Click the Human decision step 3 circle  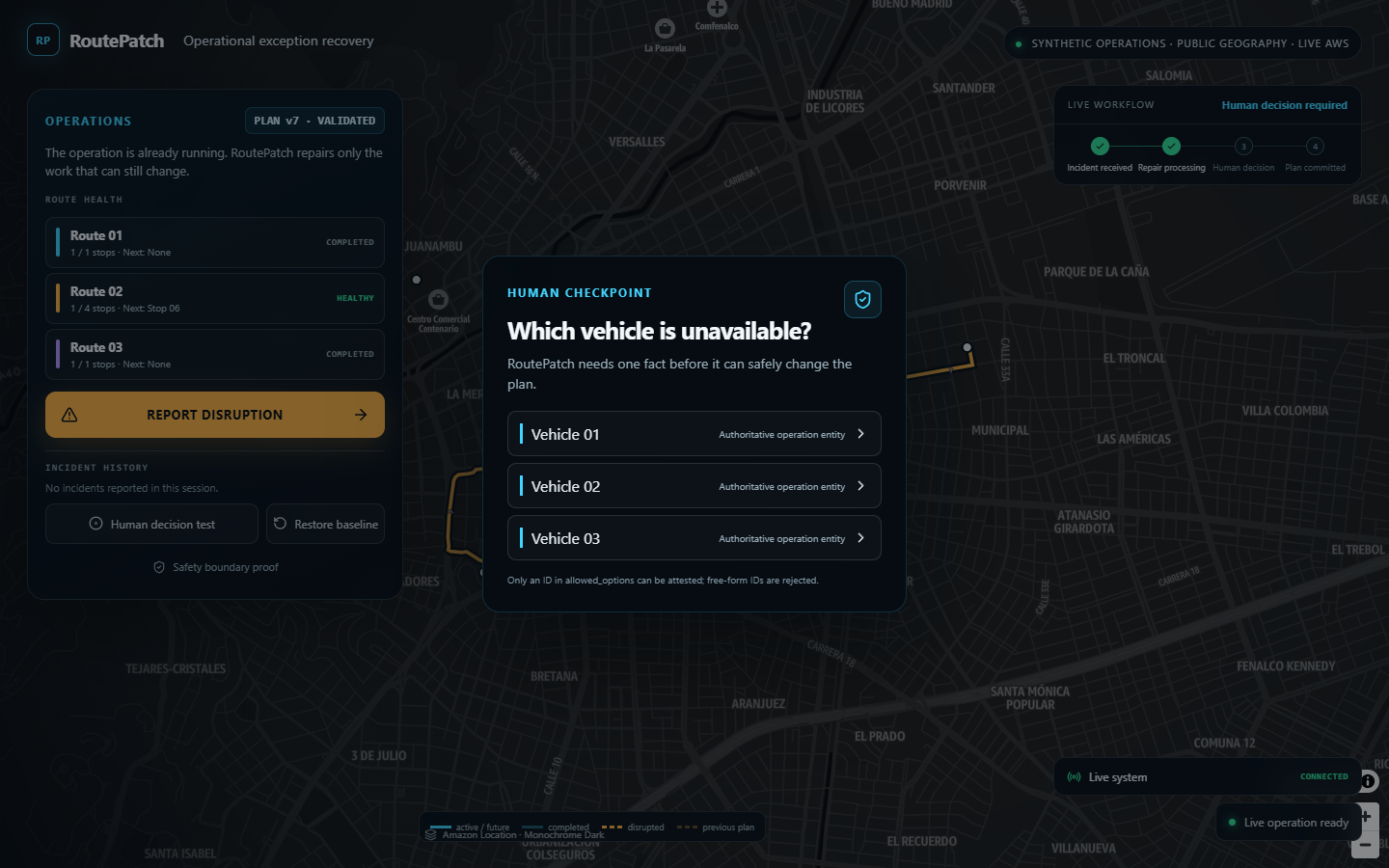[x=1243, y=147]
